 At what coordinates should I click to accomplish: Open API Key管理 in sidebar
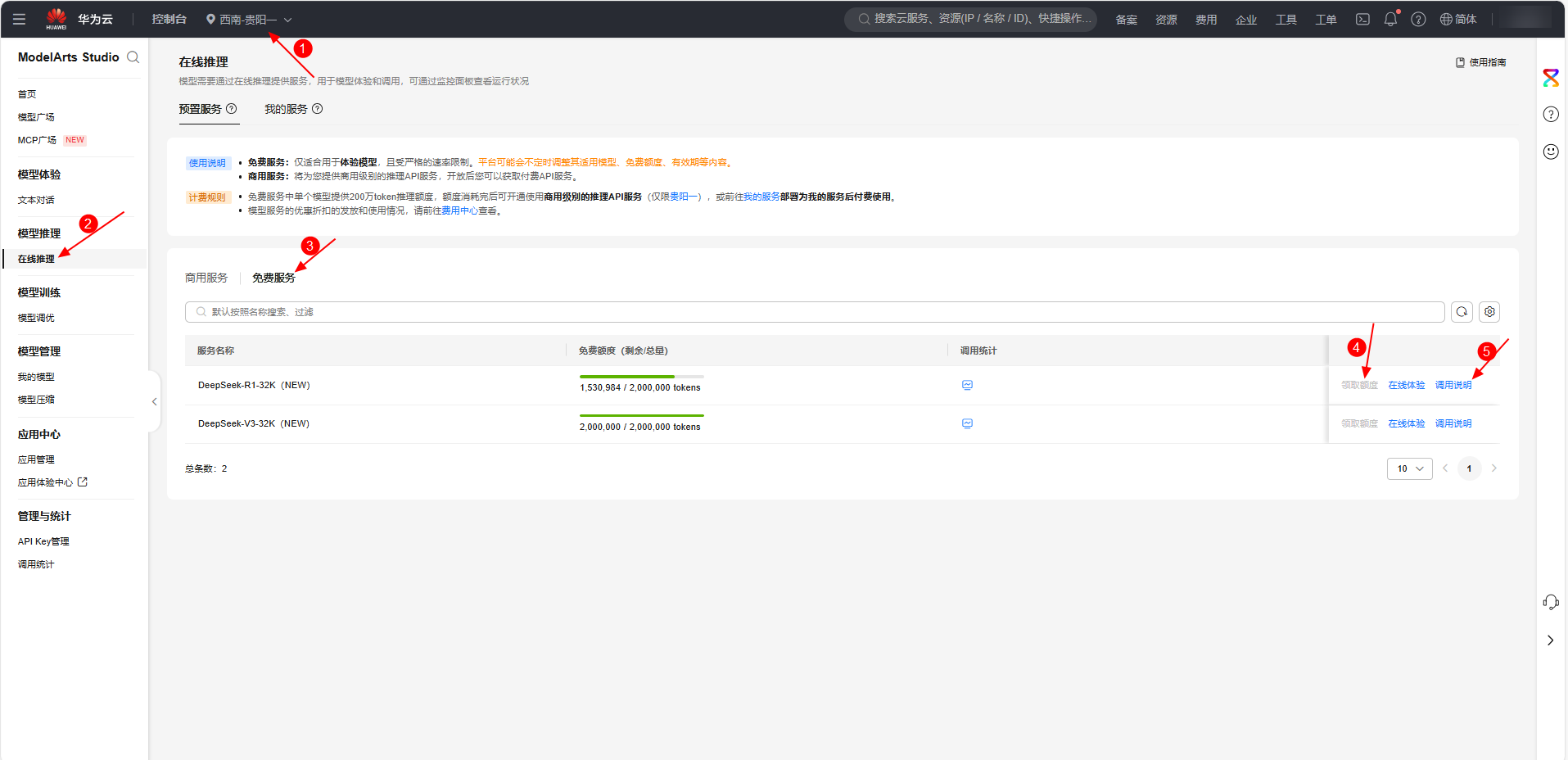click(43, 541)
